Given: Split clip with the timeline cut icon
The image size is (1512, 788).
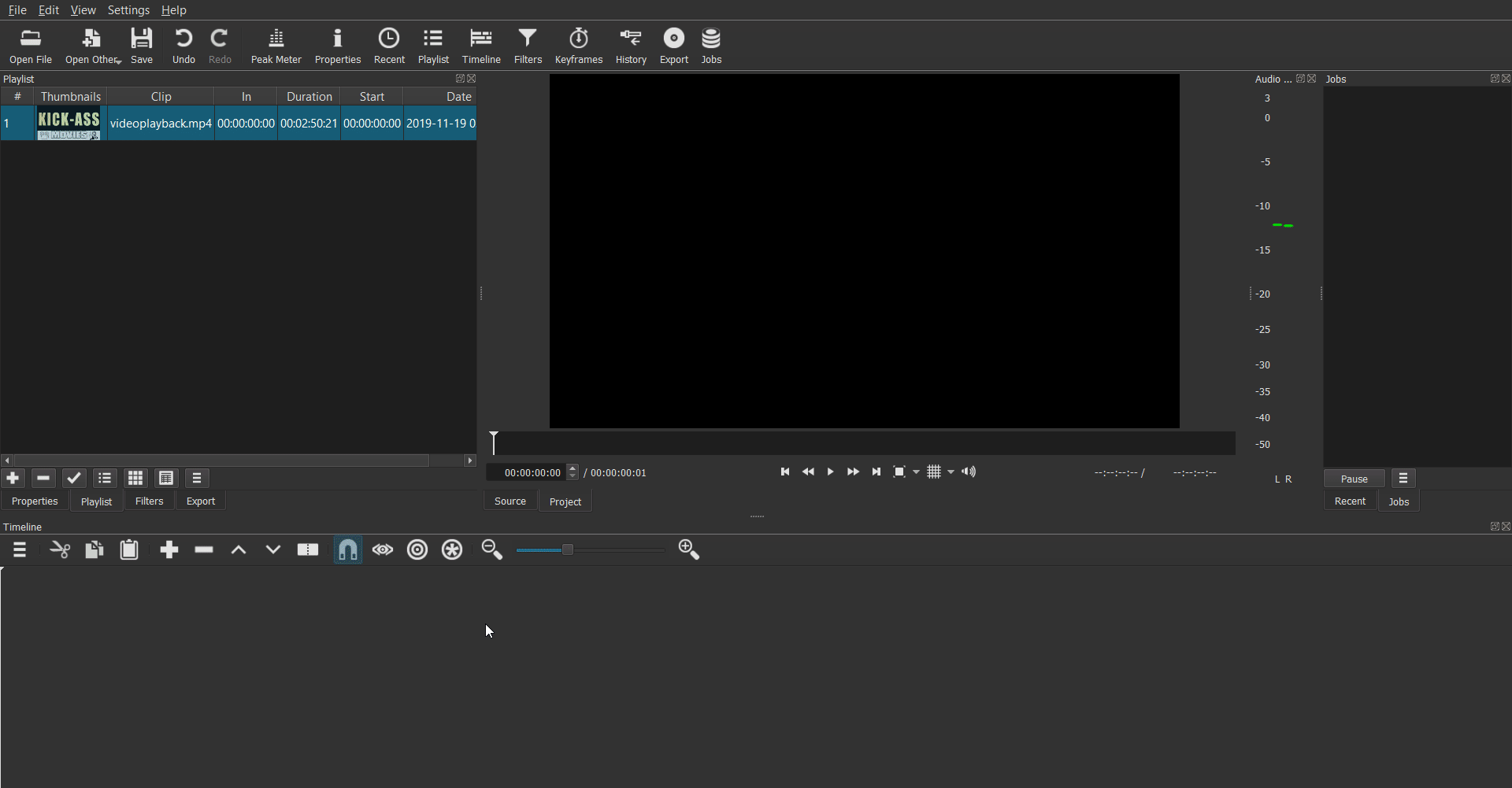Looking at the screenshot, I should click(60, 549).
